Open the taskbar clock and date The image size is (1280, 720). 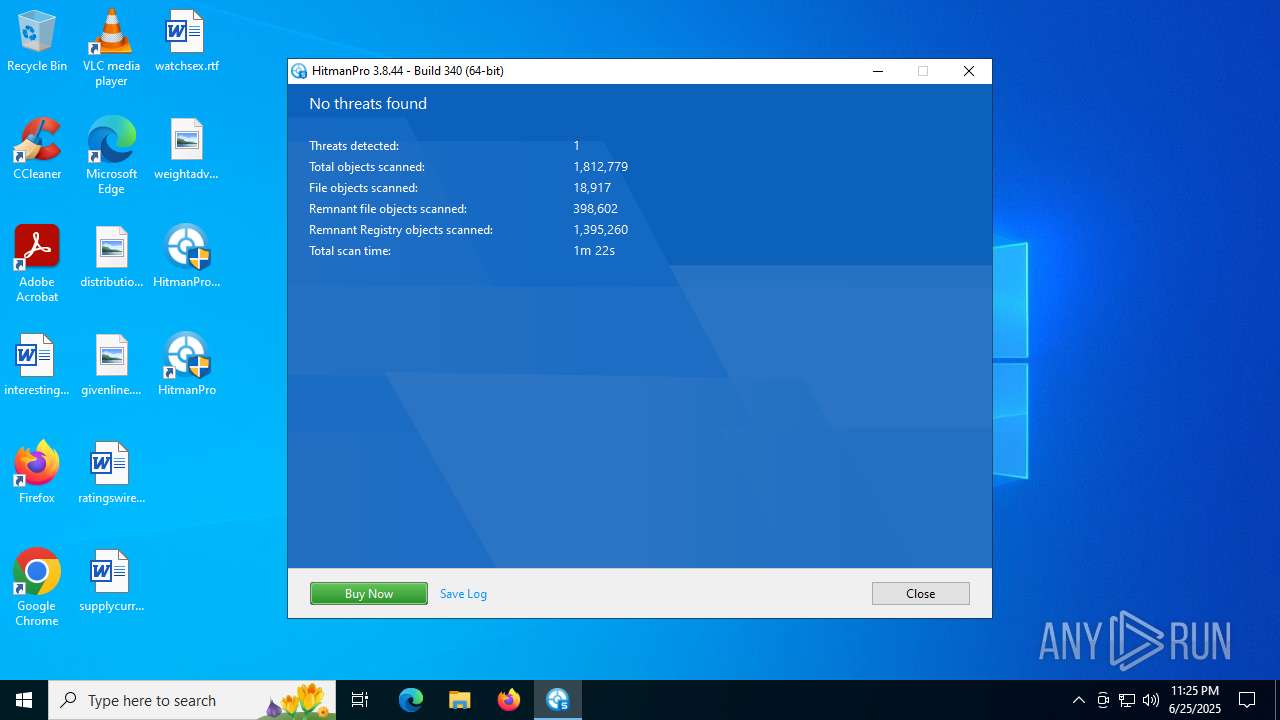[x=1194, y=700]
